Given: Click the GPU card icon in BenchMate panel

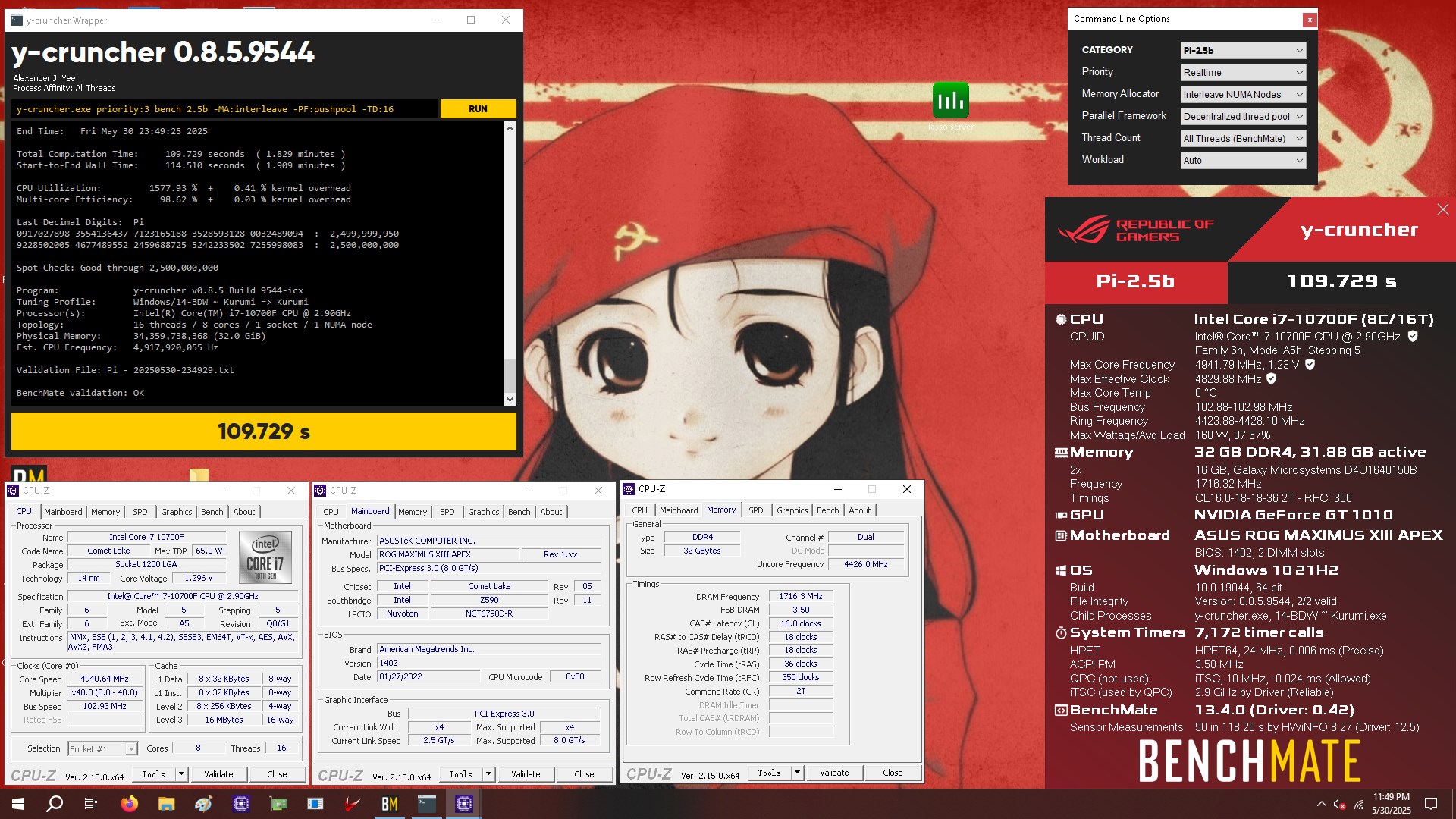Looking at the screenshot, I should 1060,515.
